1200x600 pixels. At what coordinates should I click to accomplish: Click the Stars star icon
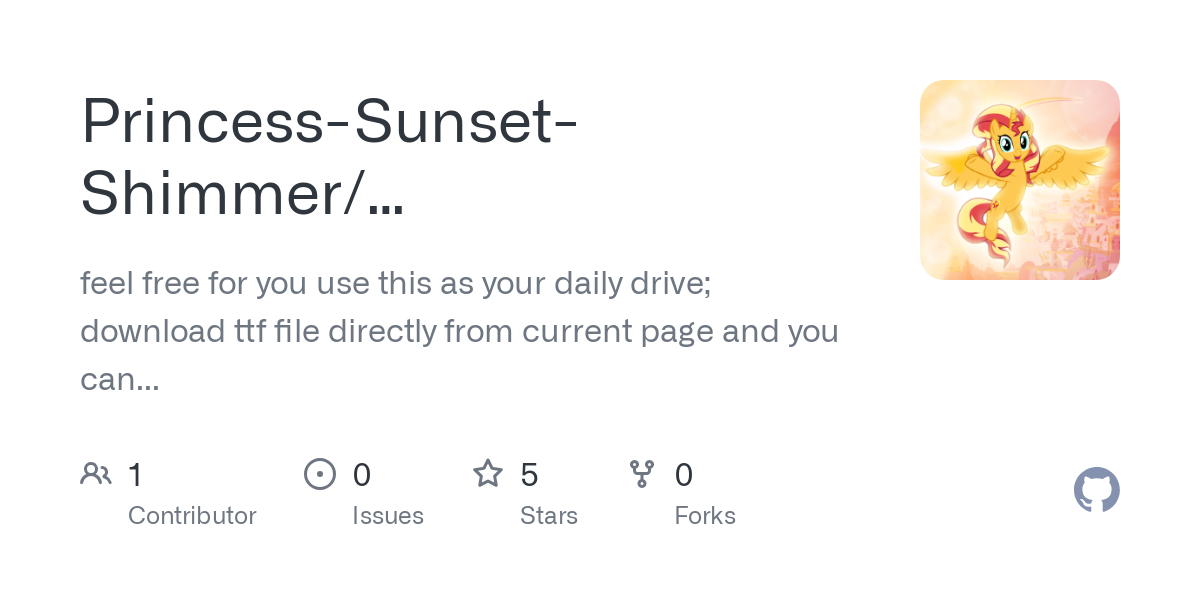488,474
